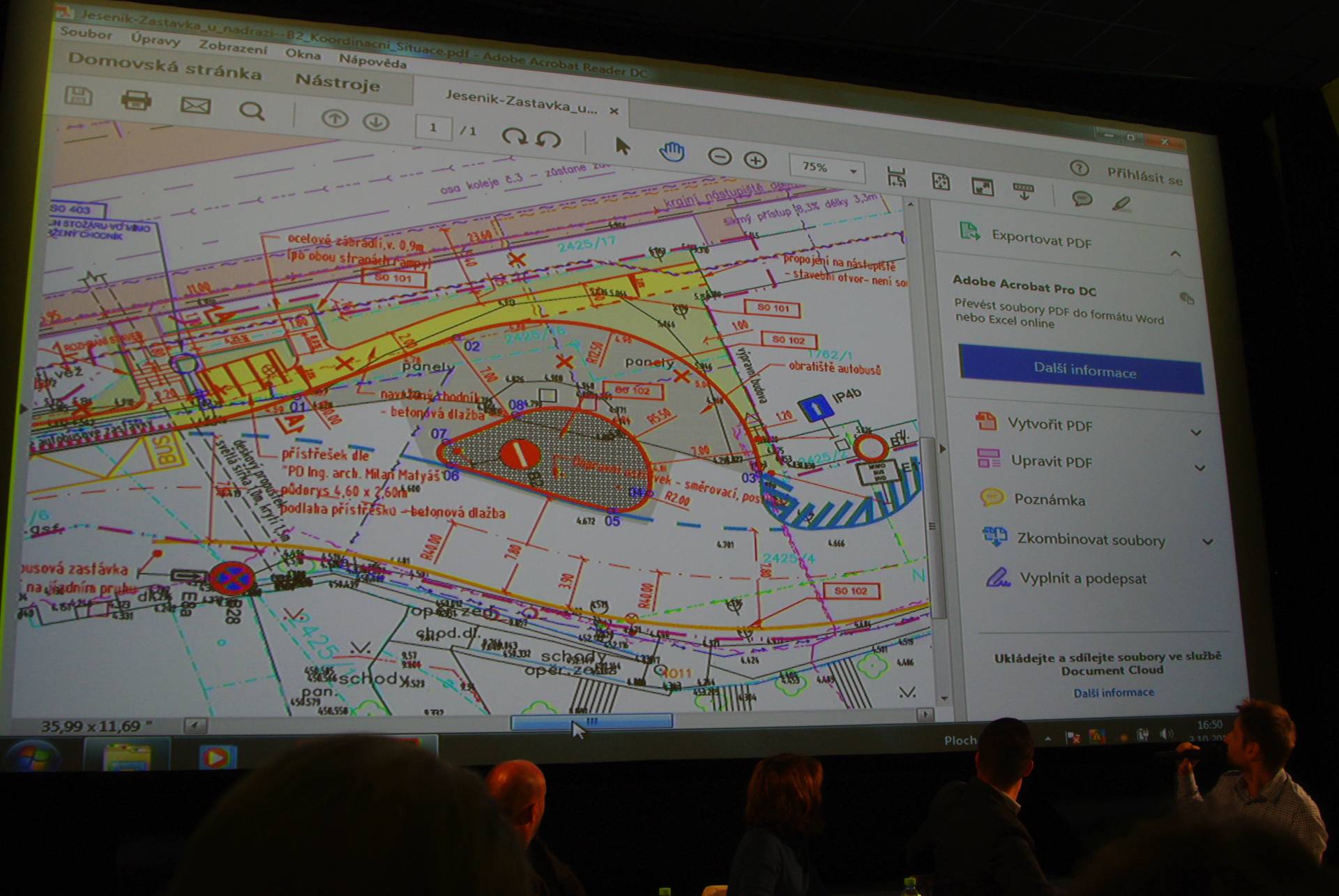Go to next page arrow

pos(376,123)
